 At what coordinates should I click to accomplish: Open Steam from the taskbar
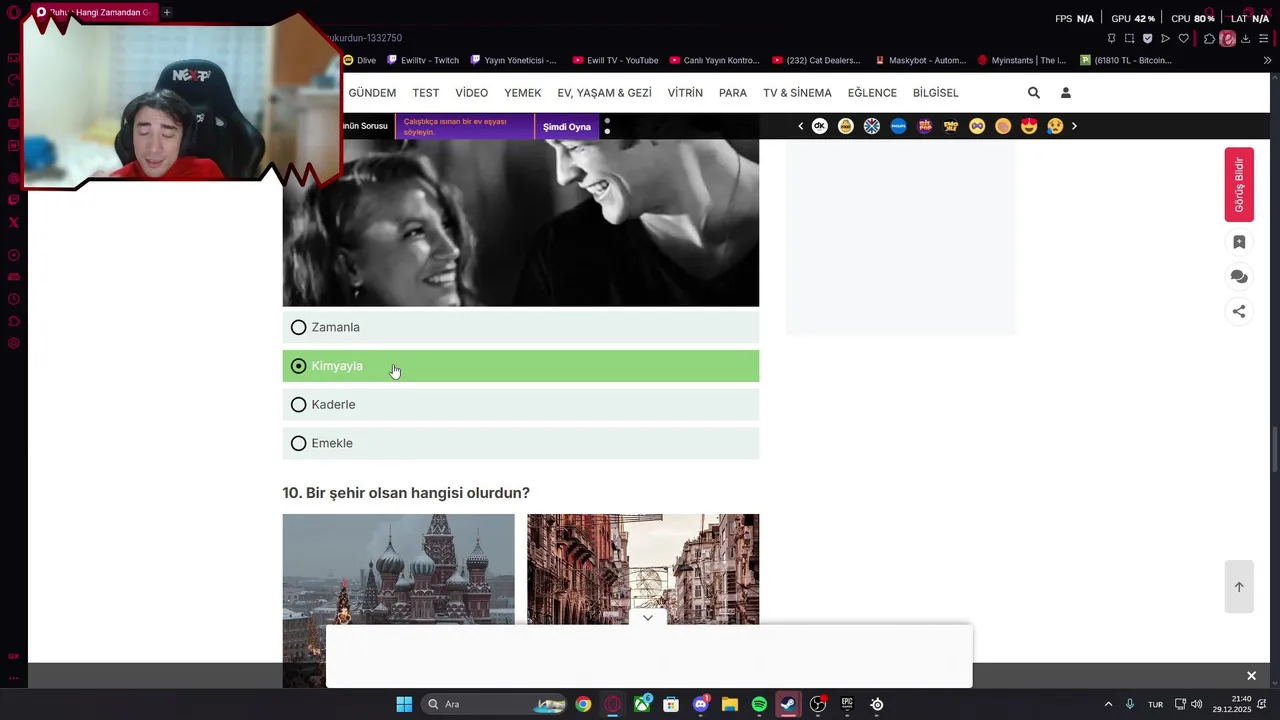(x=789, y=704)
